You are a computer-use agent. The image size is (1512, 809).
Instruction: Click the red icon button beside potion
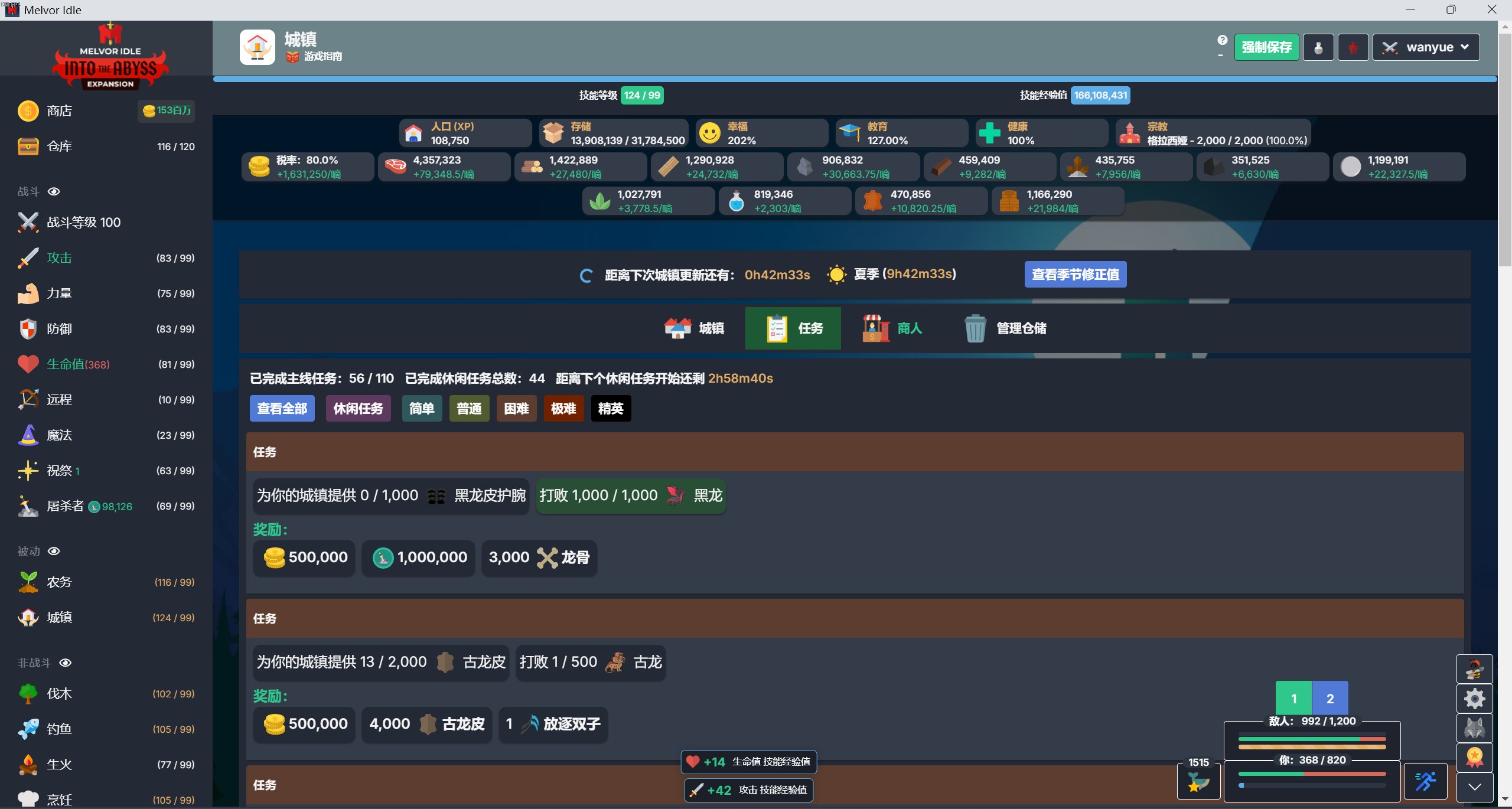tap(1353, 48)
